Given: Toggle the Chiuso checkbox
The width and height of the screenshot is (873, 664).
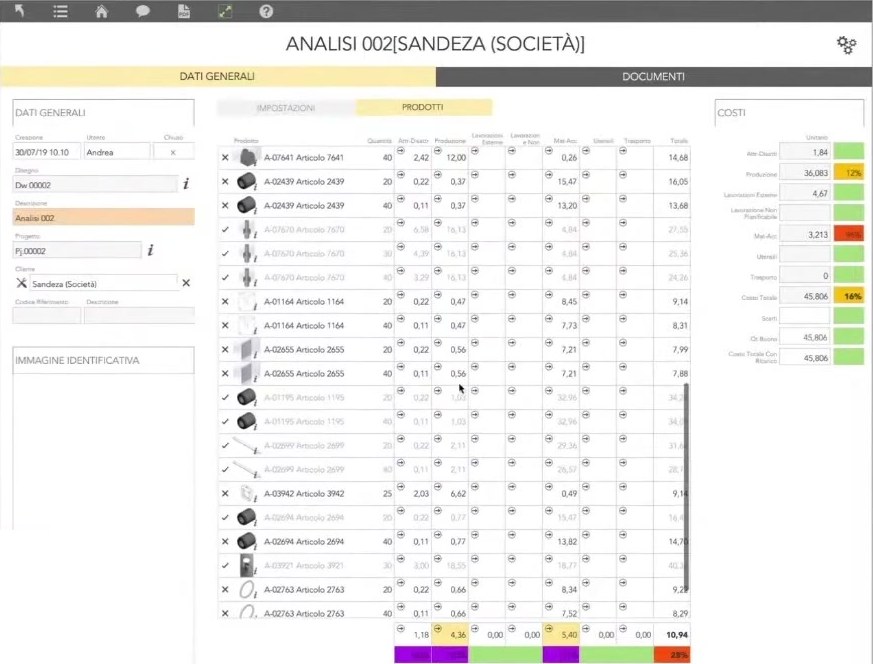Looking at the screenshot, I should [x=173, y=152].
